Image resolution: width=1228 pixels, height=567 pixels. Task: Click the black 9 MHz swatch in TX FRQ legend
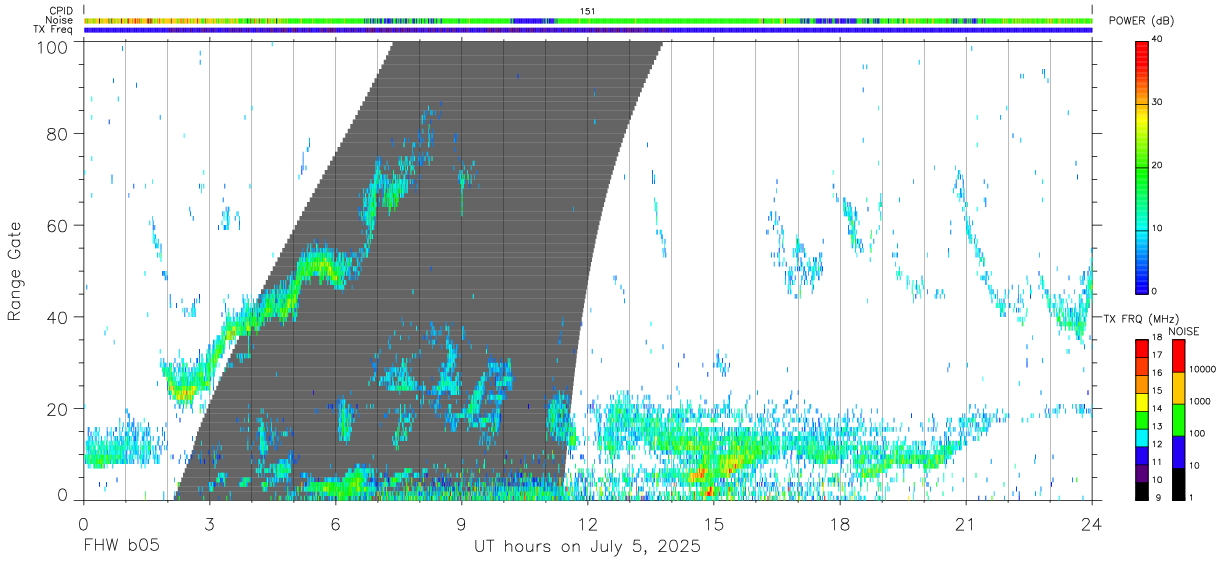[x=1142, y=491]
